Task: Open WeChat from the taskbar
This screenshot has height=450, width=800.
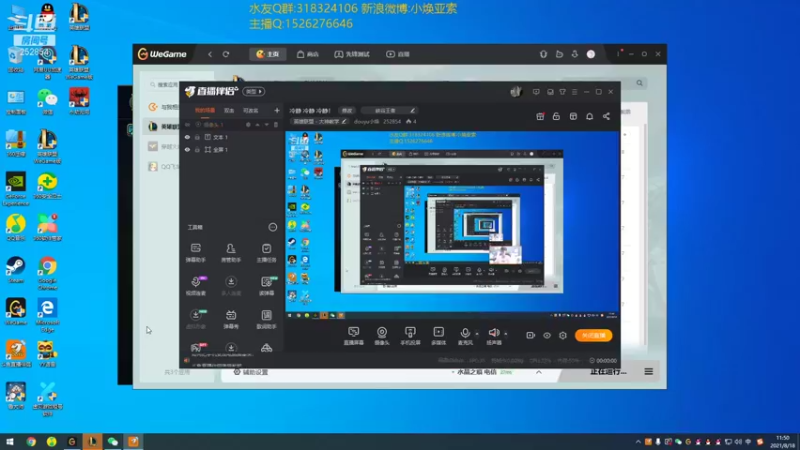Action: tap(113, 441)
